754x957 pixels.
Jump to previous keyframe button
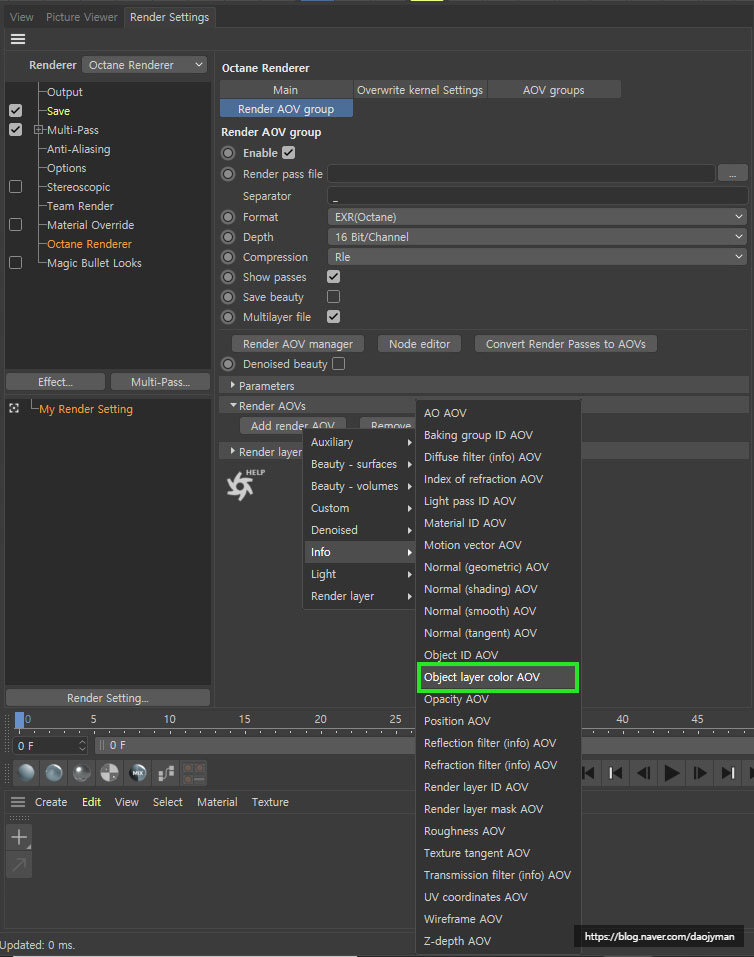615,773
